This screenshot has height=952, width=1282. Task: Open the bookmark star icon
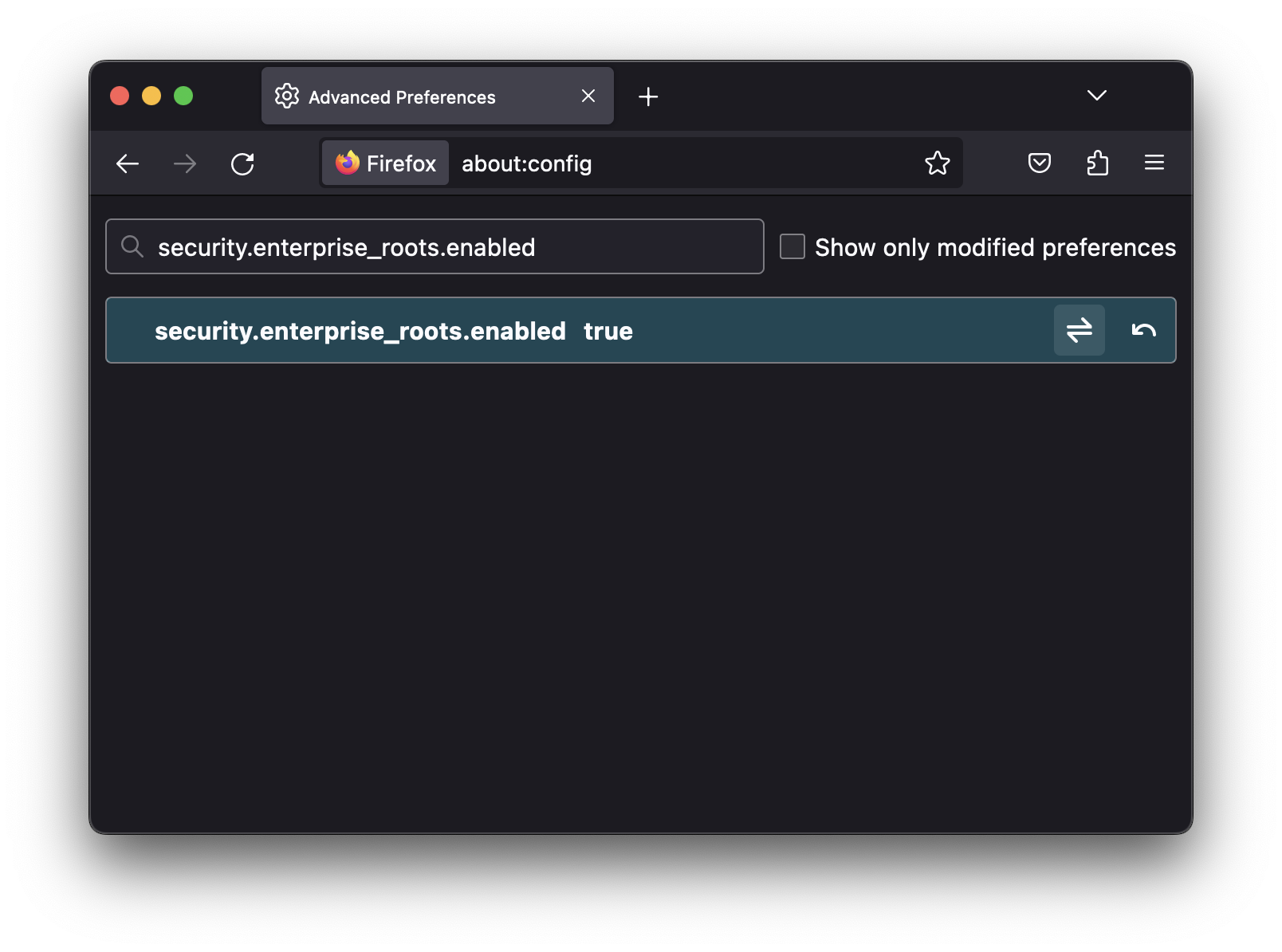(938, 163)
